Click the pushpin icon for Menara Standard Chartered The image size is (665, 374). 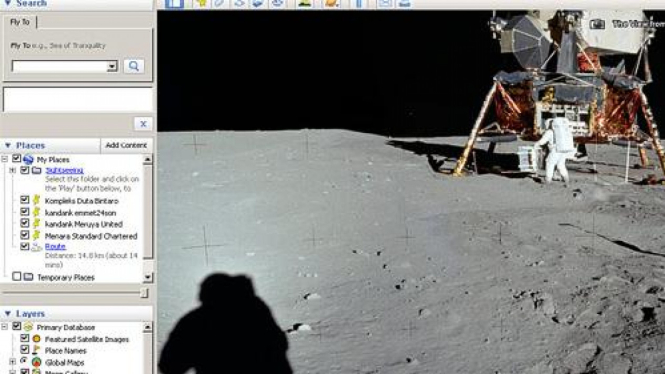[x=36, y=235]
